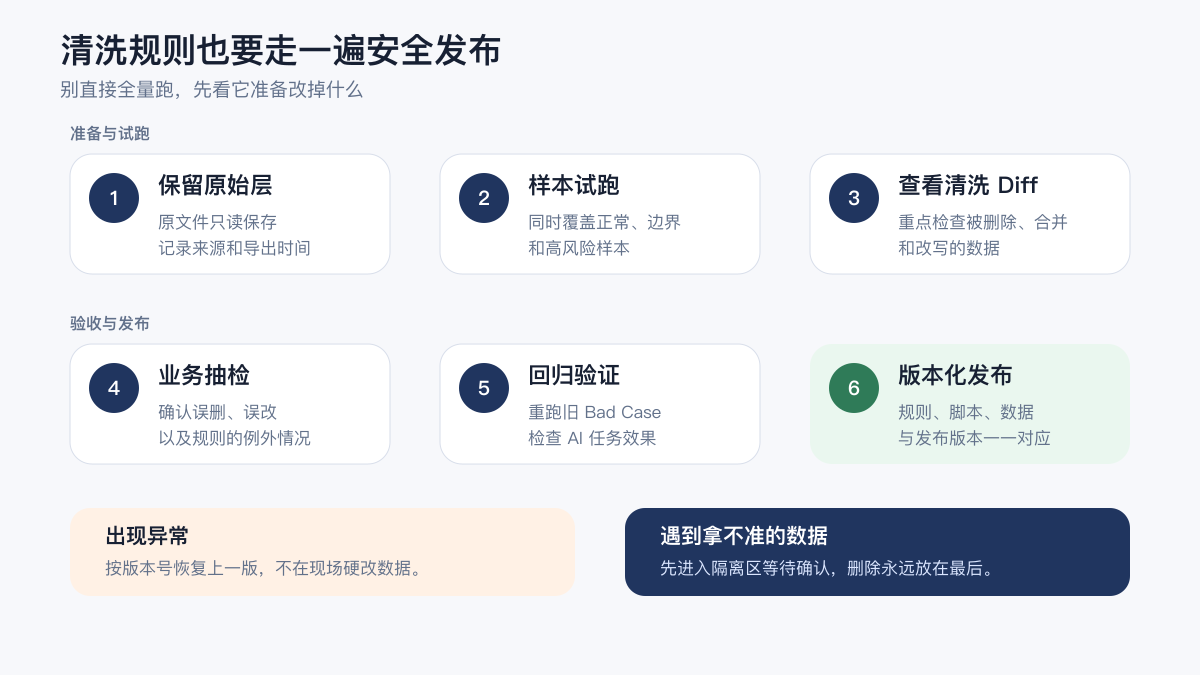Image resolution: width=1200 pixels, height=675 pixels.
Task: Click the number 2 circle icon
Action: [x=484, y=198]
